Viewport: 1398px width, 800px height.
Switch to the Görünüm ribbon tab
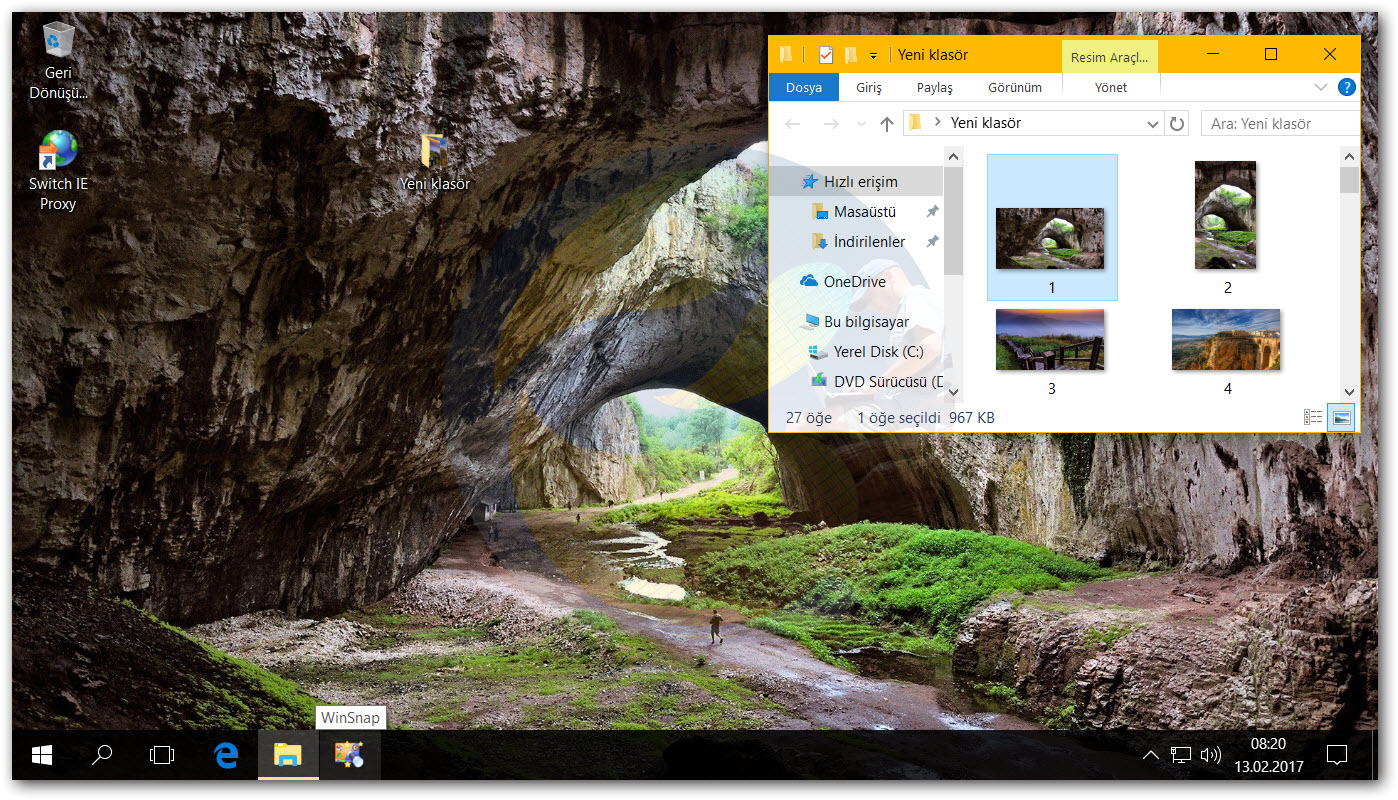click(1015, 87)
